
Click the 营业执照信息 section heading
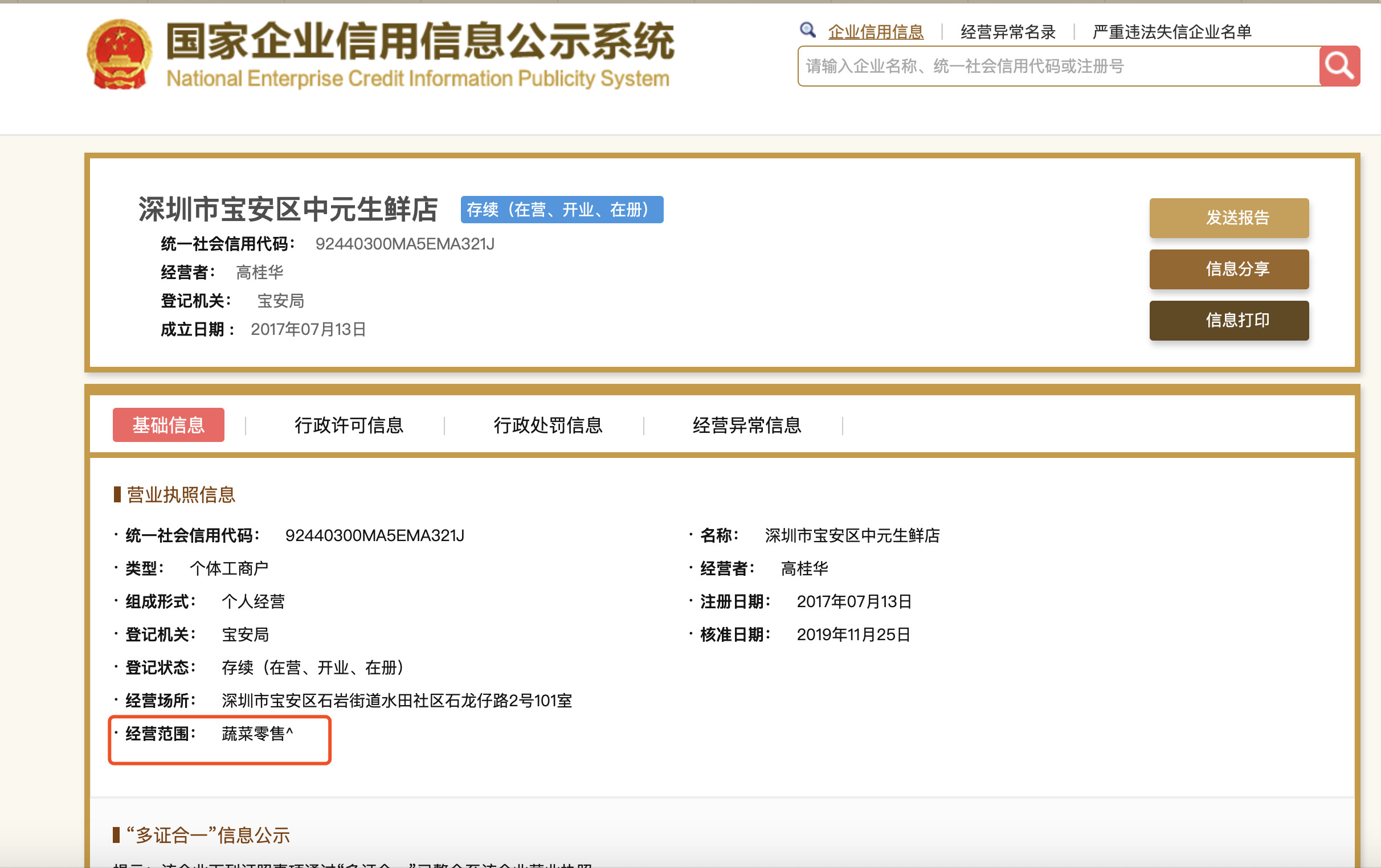[x=180, y=494]
